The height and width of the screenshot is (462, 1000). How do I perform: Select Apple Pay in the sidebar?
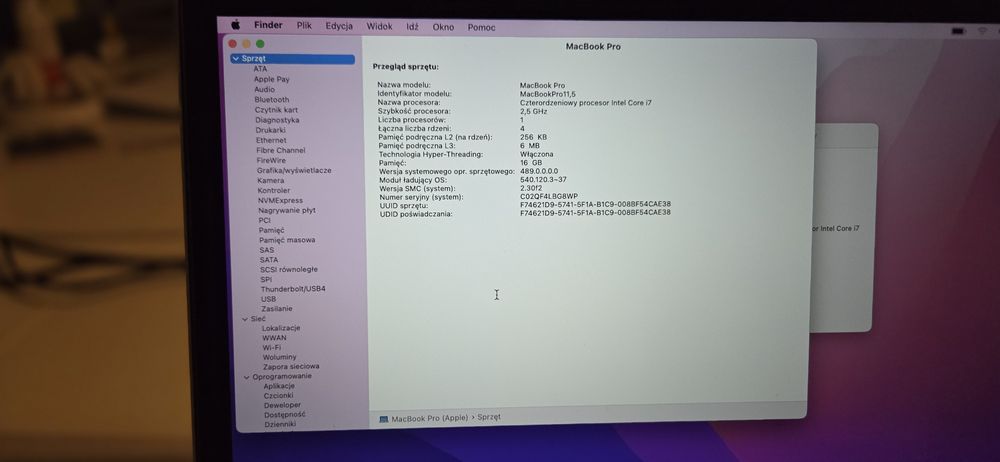tap(272, 79)
